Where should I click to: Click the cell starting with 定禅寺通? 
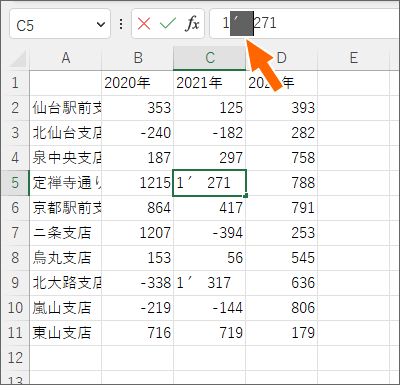coord(66,183)
